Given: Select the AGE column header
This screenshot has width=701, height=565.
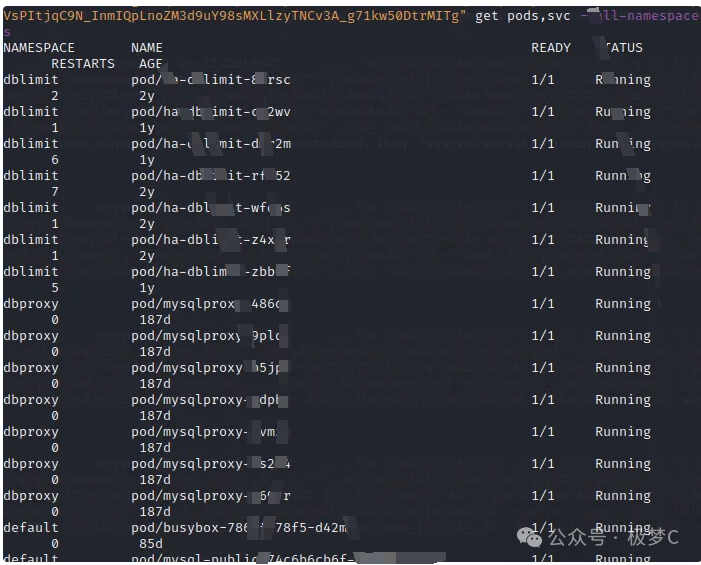Looking at the screenshot, I should pos(151,64).
